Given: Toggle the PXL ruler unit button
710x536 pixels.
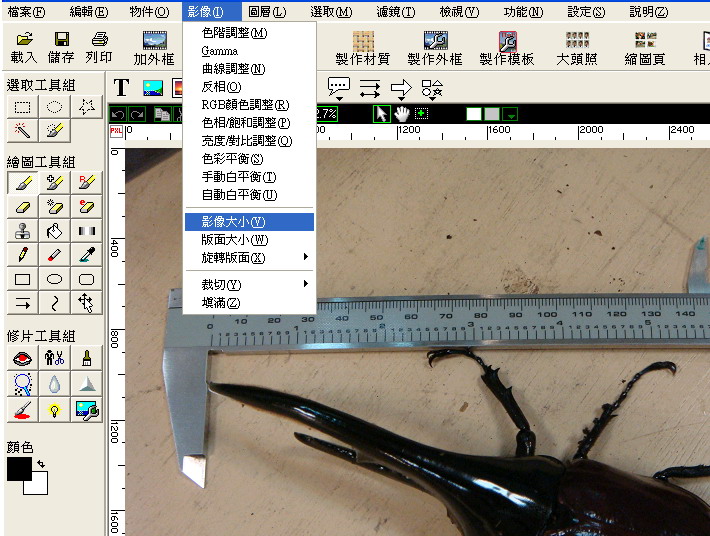Looking at the screenshot, I should pyautogui.click(x=115, y=130).
